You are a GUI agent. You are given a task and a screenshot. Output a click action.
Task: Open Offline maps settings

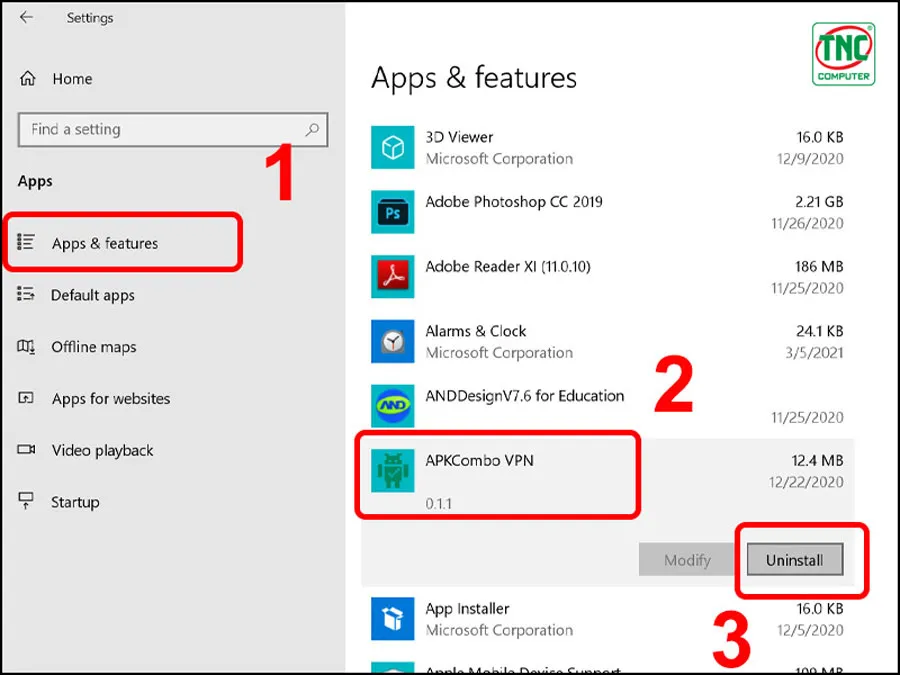(94, 347)
